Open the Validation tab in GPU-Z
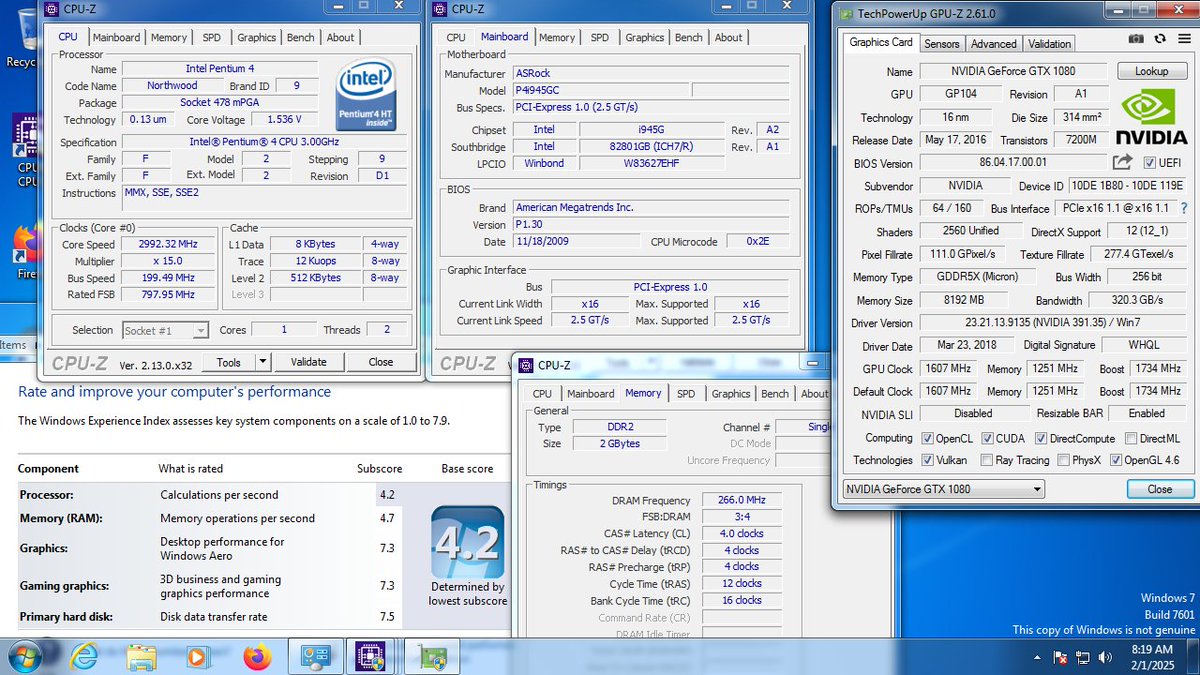 click(x=1049, y=44)
